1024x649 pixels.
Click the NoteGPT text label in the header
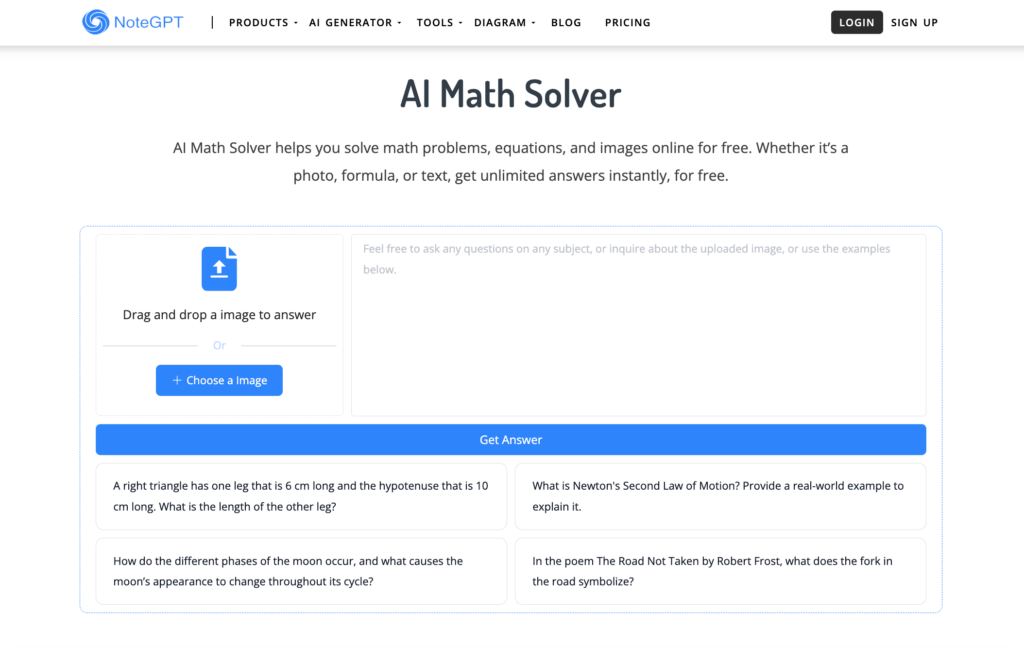(143, 21)
